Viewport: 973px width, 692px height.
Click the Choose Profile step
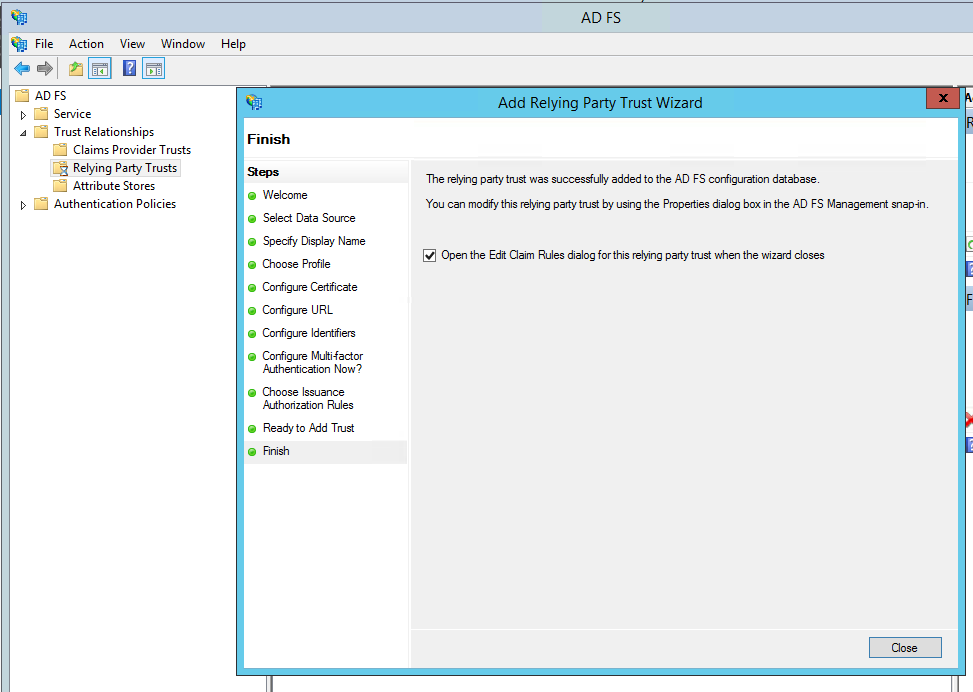pos(296,264)
